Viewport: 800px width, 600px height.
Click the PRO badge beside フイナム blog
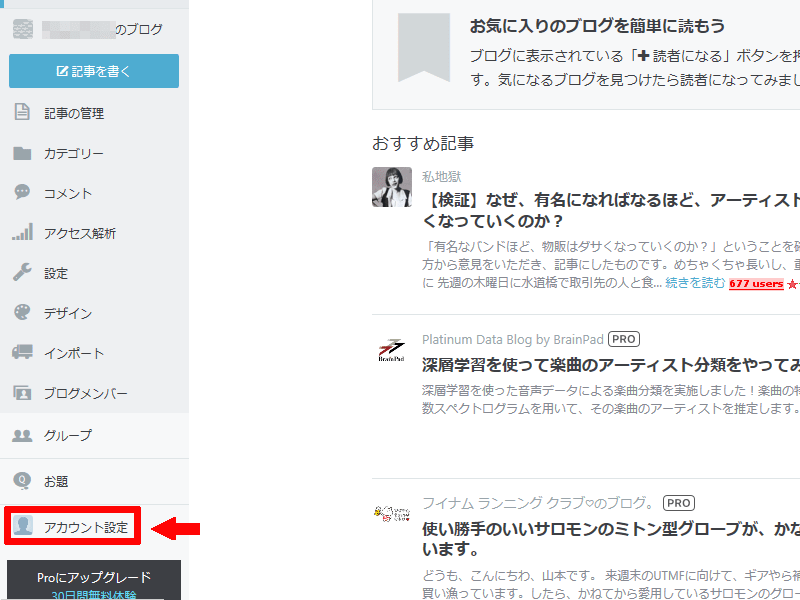679,503
